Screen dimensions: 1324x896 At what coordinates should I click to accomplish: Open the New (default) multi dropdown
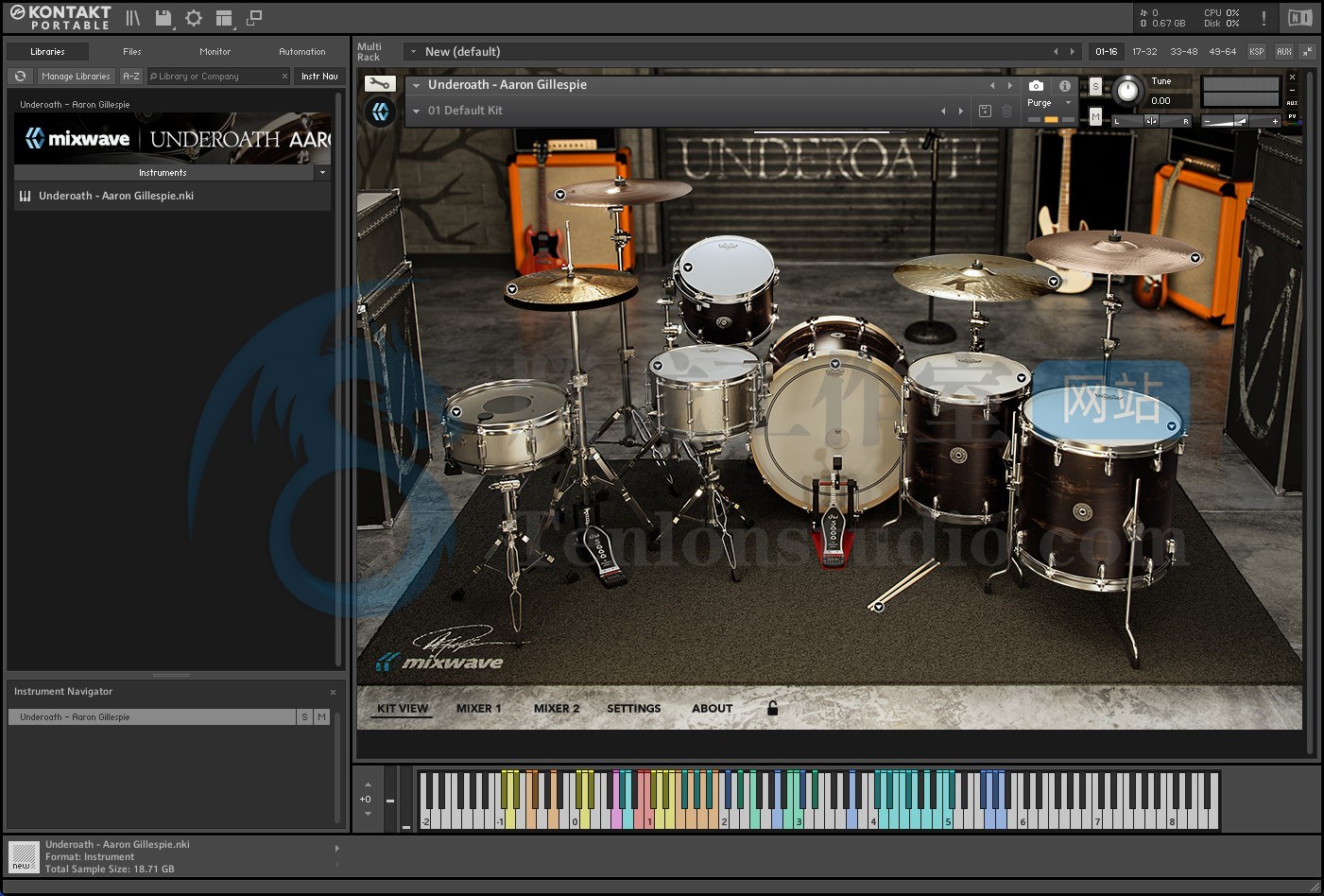(x=413, y=51)
